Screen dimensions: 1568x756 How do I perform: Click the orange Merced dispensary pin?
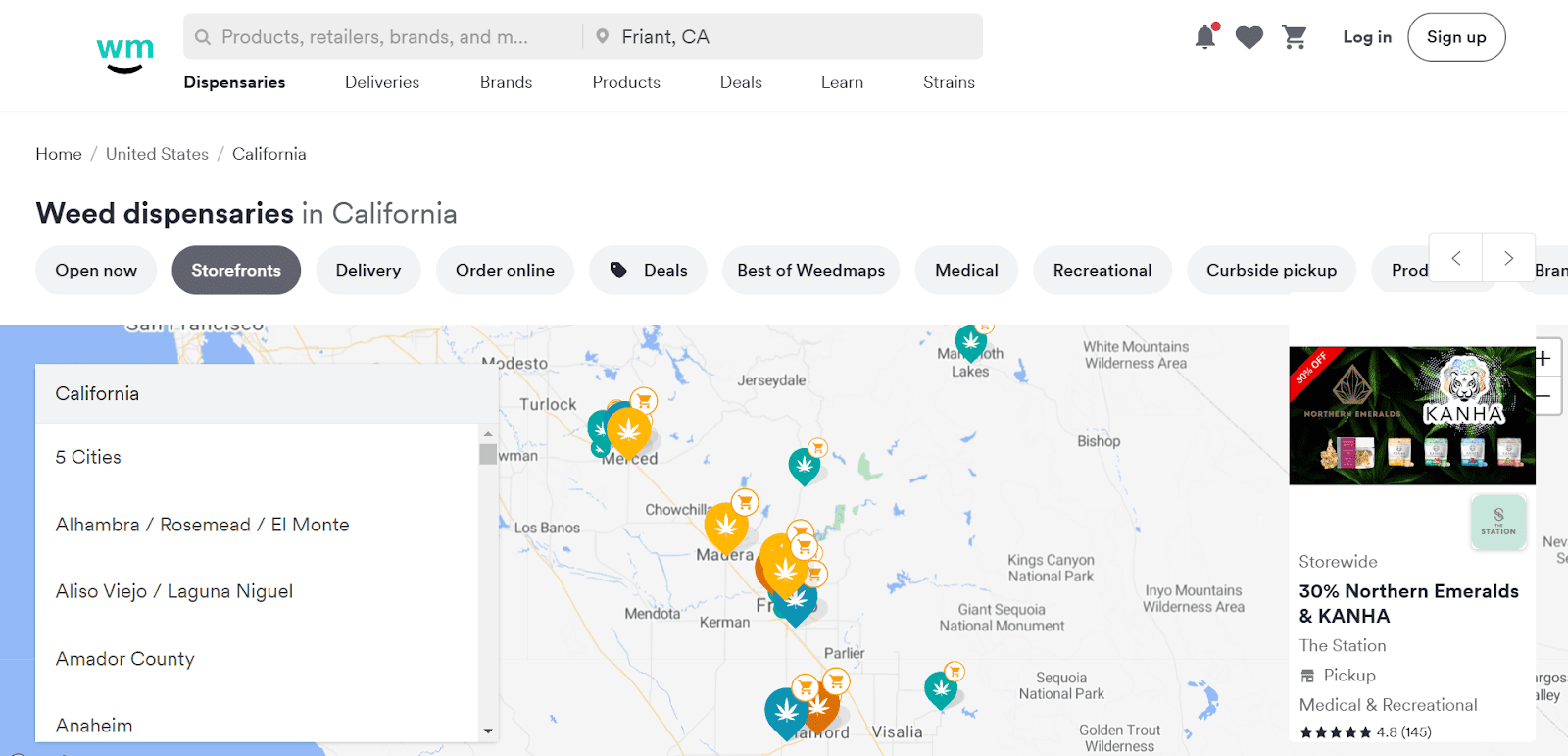[x=628, y=431]
